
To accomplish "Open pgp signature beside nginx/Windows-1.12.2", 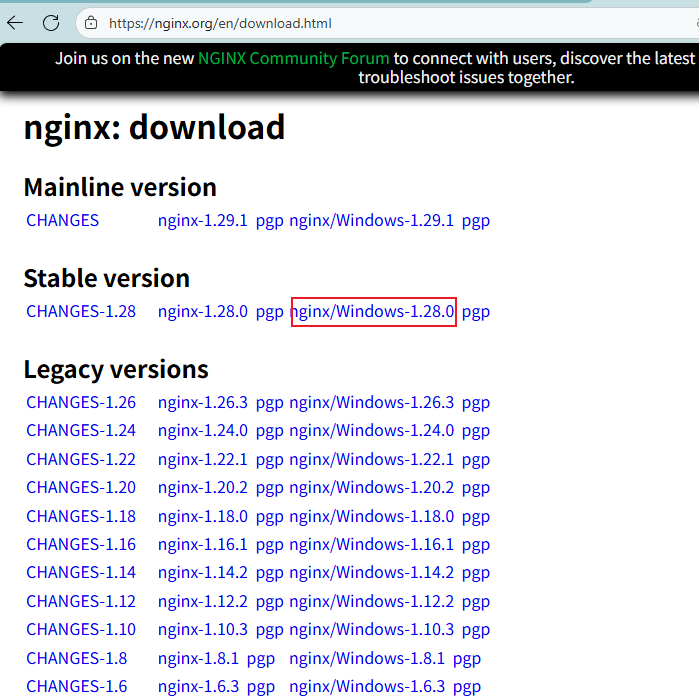I will [476, 602].
